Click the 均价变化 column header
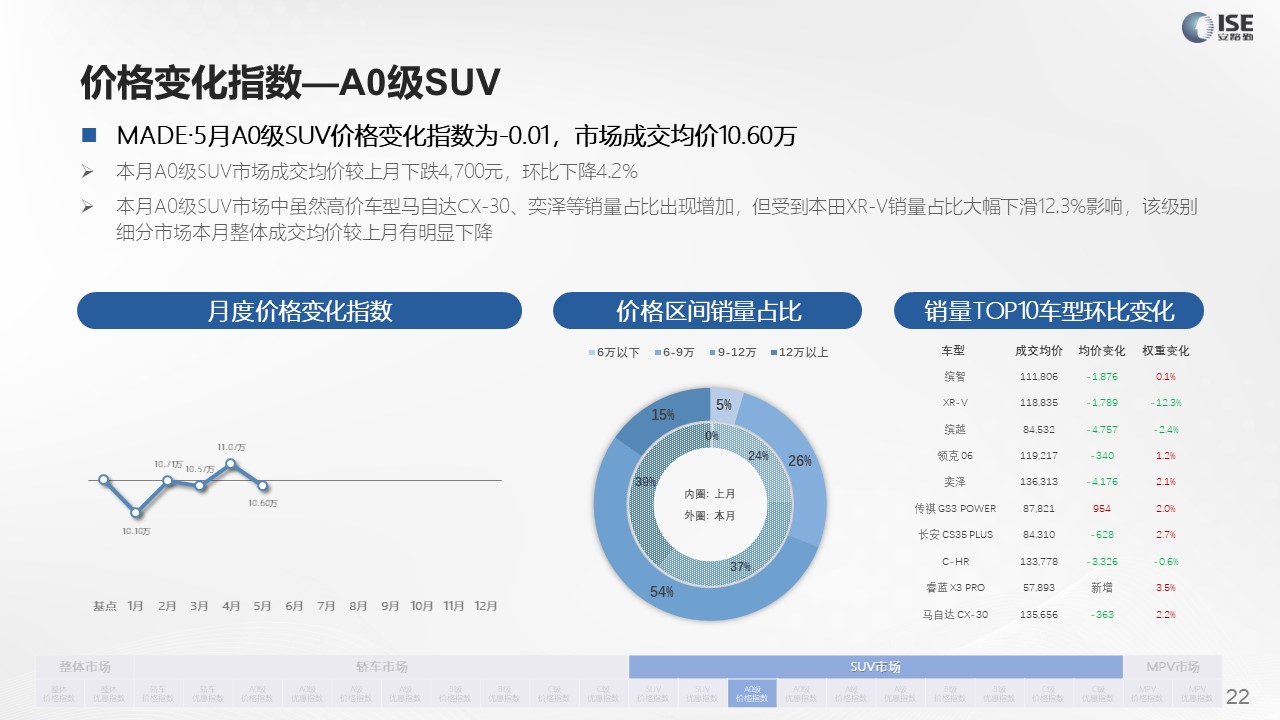The image size is (1280, 720). 1102,351
